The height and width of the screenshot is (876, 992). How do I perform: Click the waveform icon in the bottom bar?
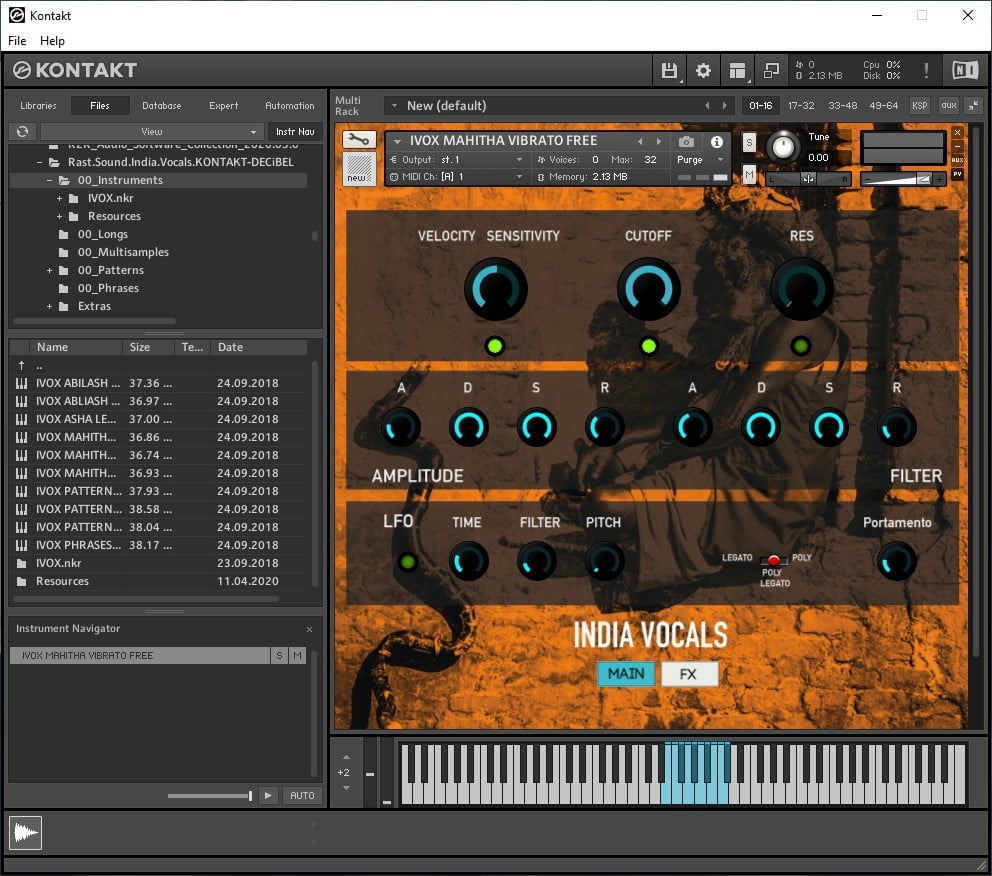pyautogui.click(x=25, y=832)
